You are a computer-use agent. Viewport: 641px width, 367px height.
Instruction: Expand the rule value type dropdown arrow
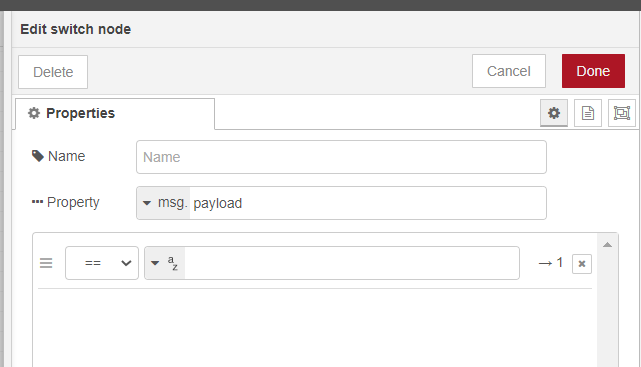tap(155, 263)
